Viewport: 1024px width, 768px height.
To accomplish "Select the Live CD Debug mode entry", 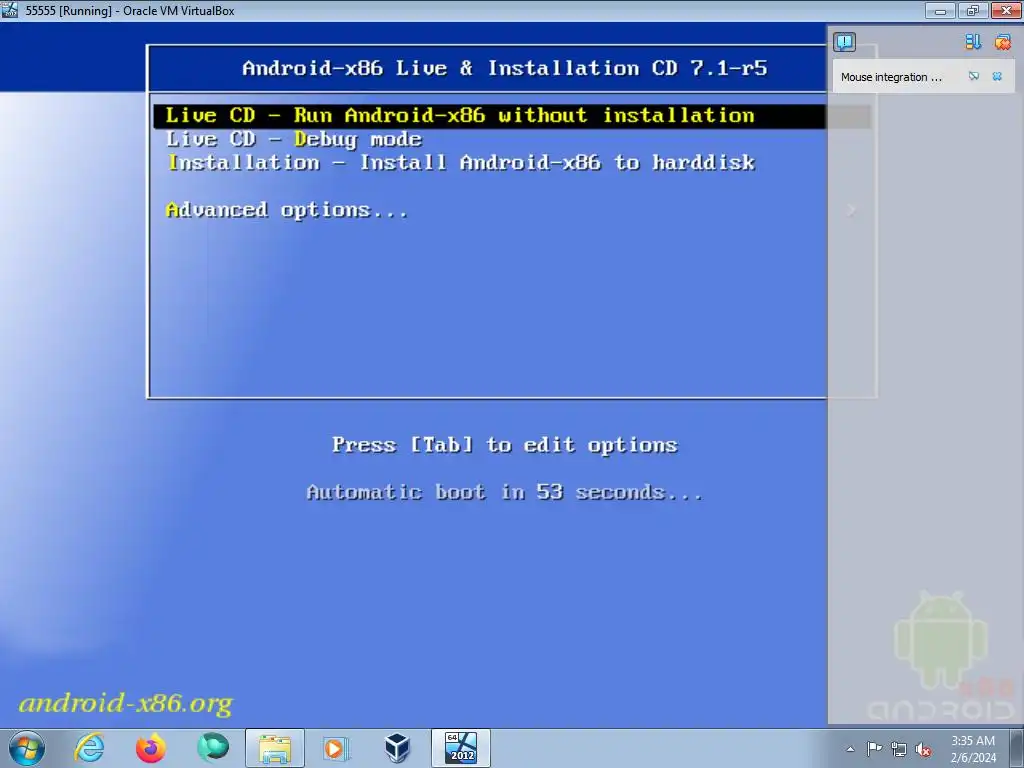I will click(x=294, y=139).
